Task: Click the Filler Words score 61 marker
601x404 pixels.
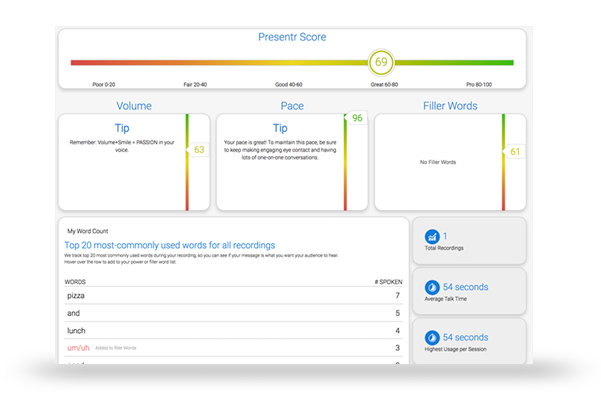Action: (514, 151)
